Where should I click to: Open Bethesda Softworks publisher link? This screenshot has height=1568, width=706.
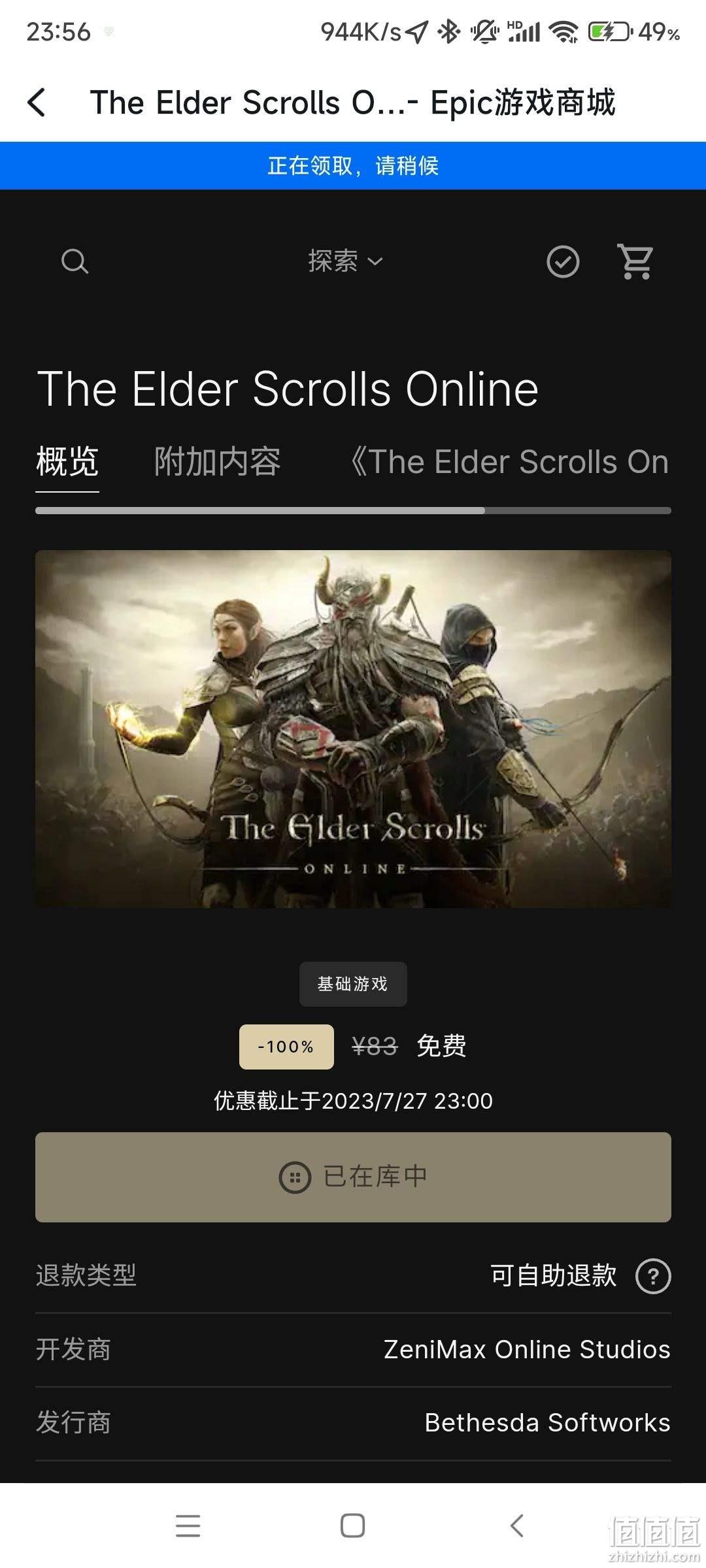(548, 1423)
